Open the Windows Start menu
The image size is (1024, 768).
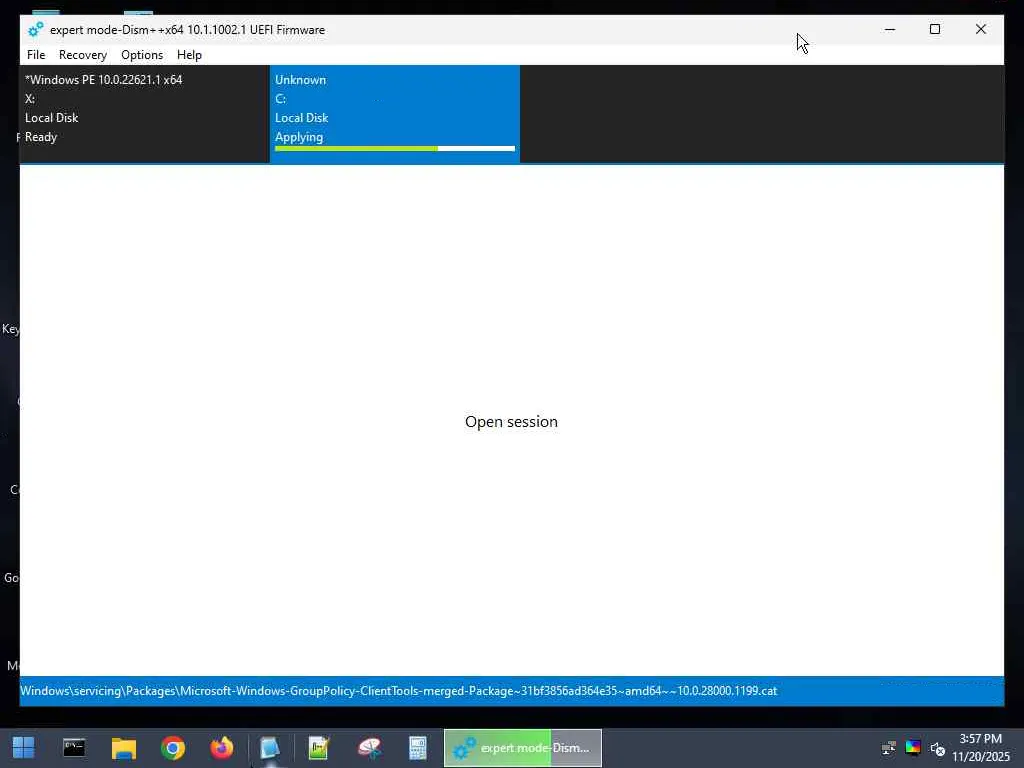click(24, 748)
